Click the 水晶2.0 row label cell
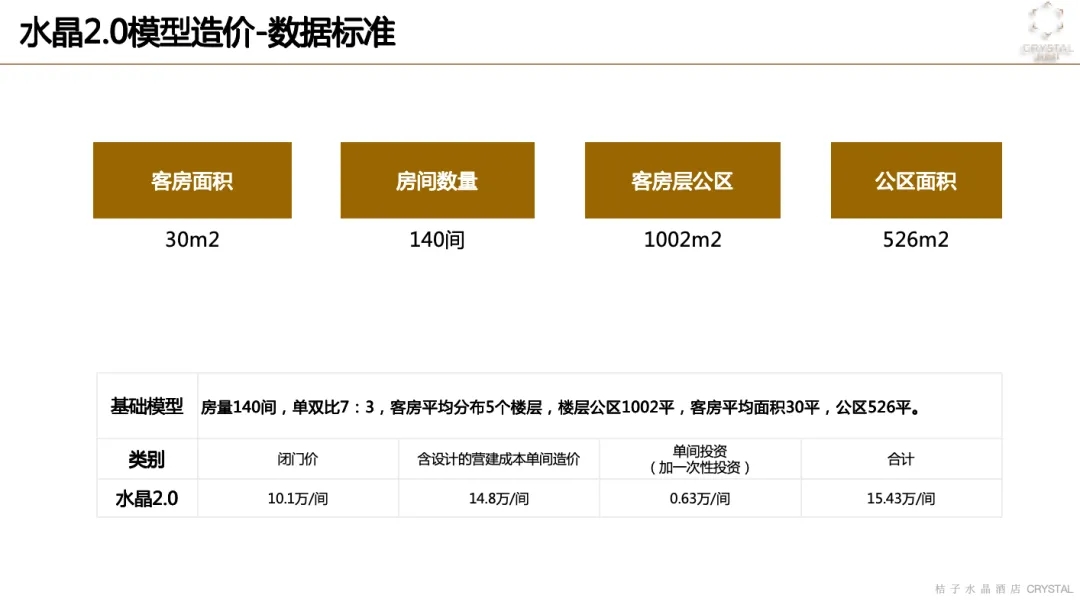The width and height of the screenshot is (1080, 602). (x=147, y=498)
